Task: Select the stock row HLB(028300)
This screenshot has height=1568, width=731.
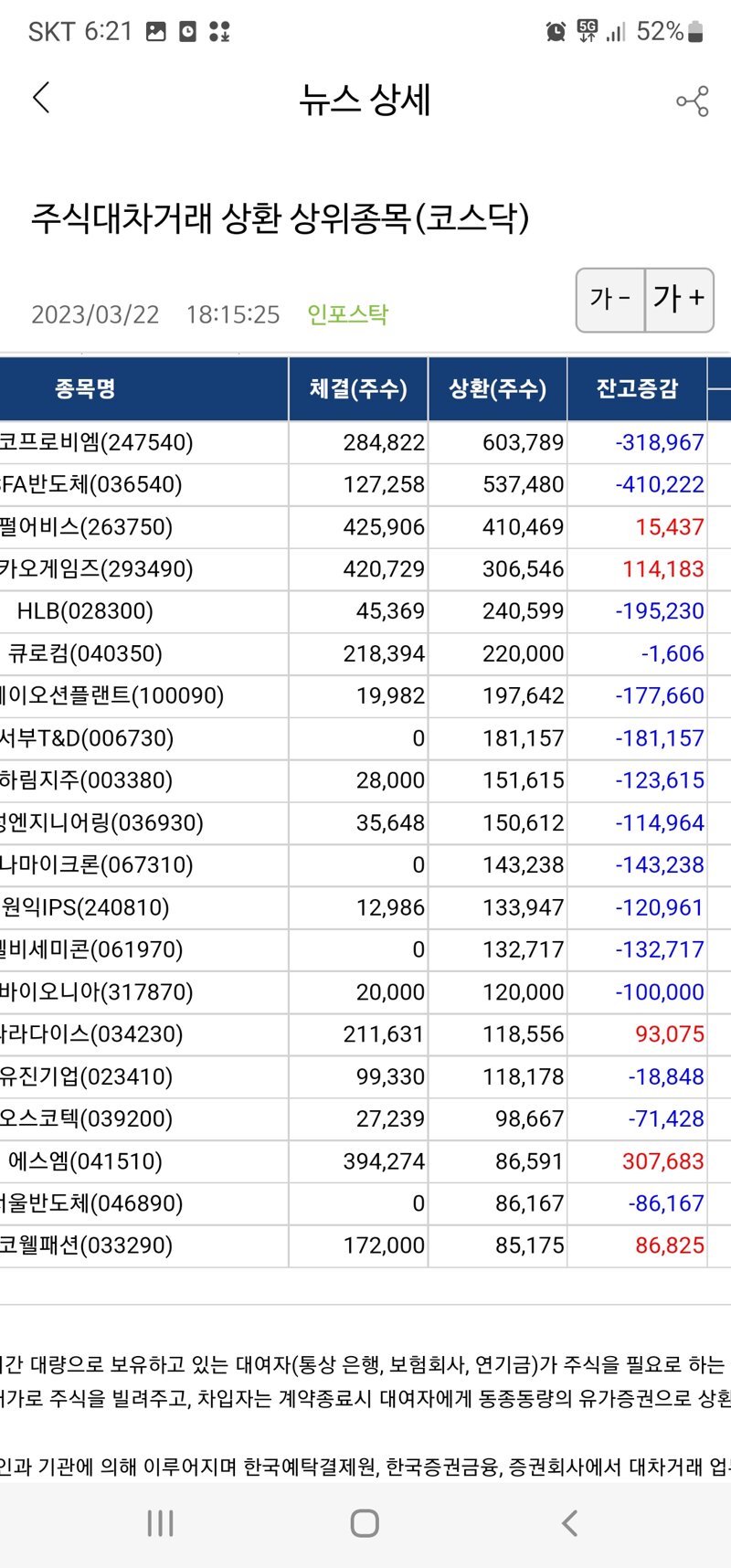Action: [365, 611]
